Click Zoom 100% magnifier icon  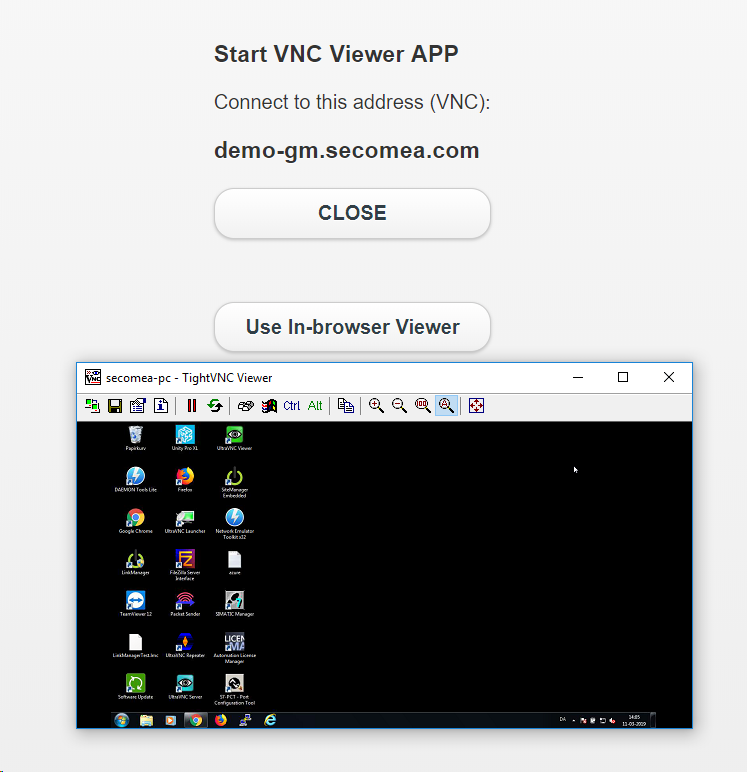[422, 406]
